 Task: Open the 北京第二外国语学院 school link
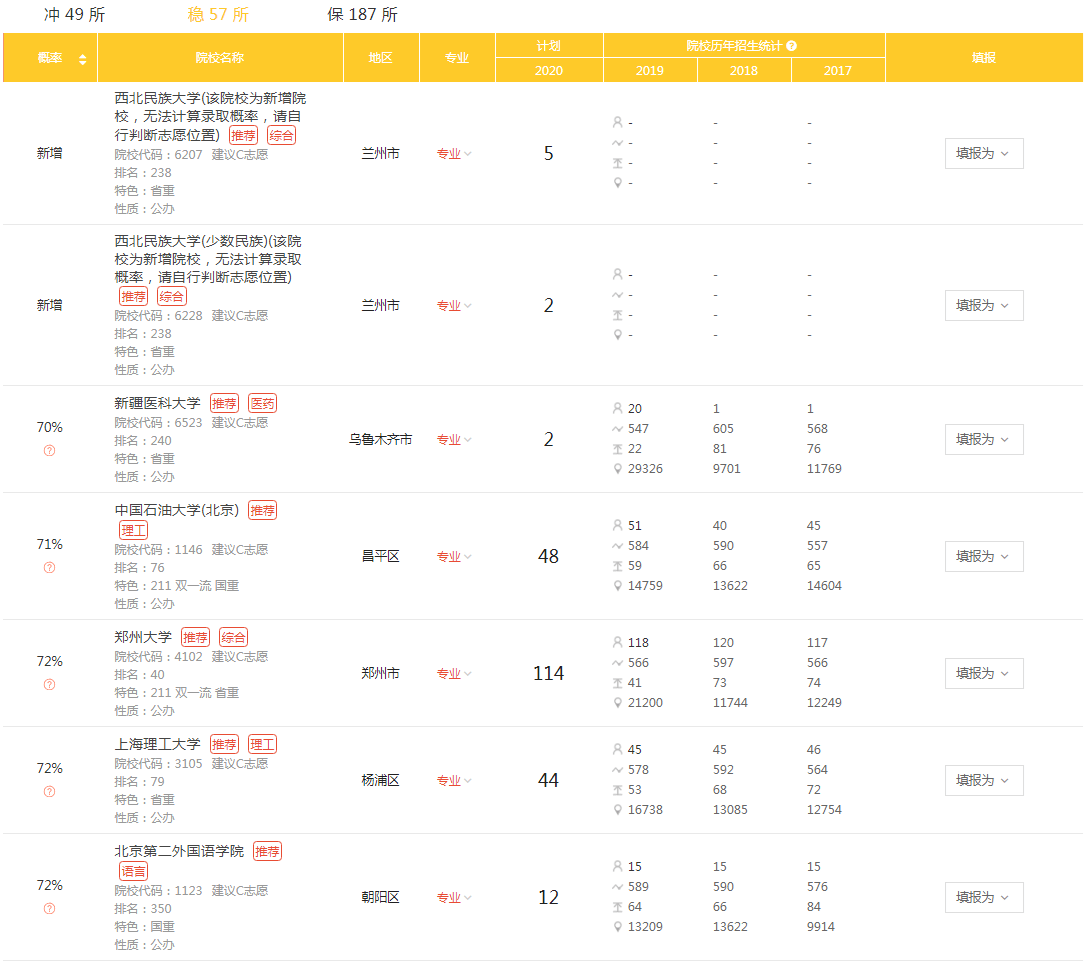pos(179,851)
